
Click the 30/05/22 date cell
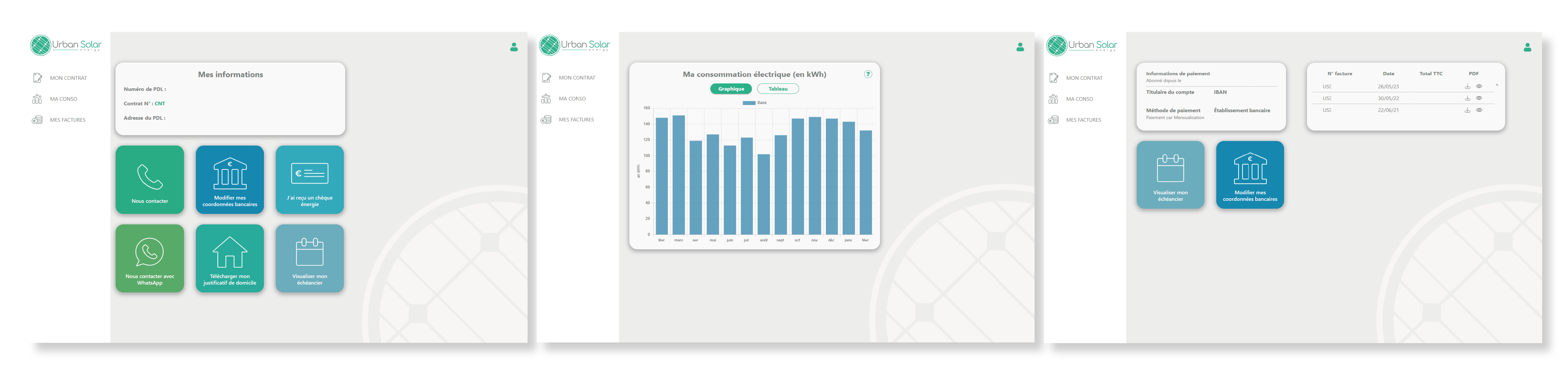1389,98
